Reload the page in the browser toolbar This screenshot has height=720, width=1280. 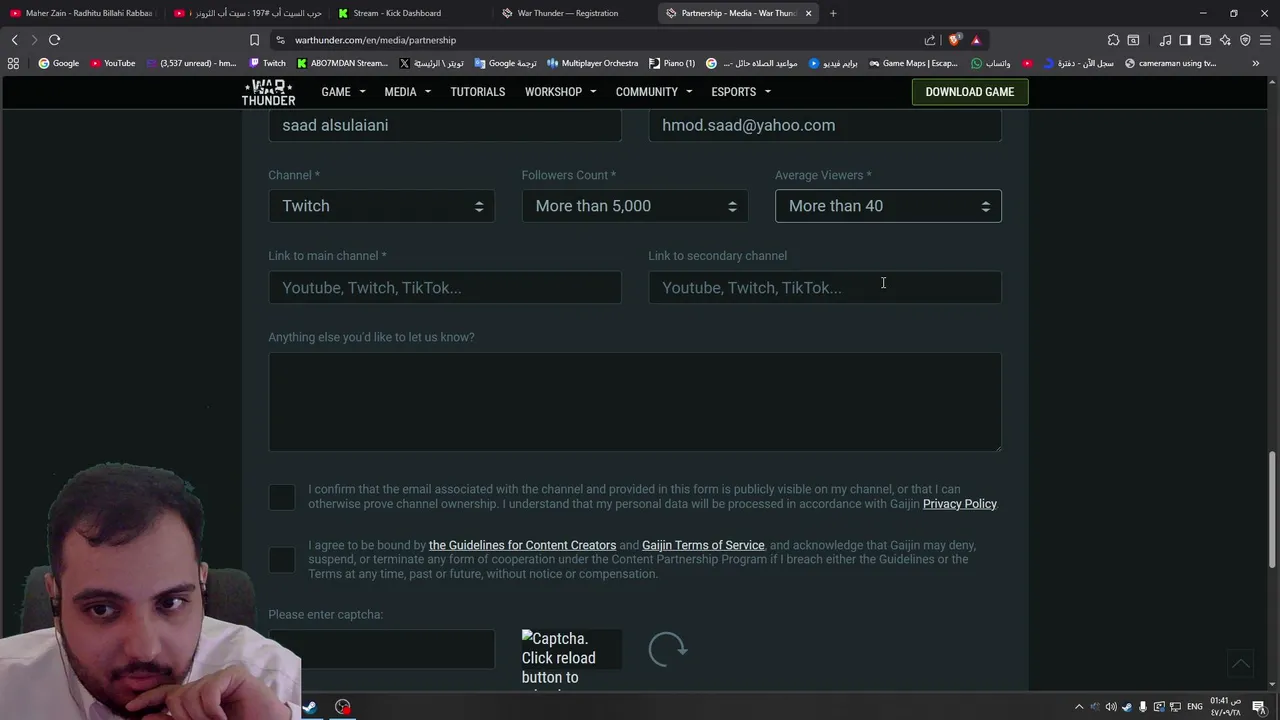[x=55, y=40]
